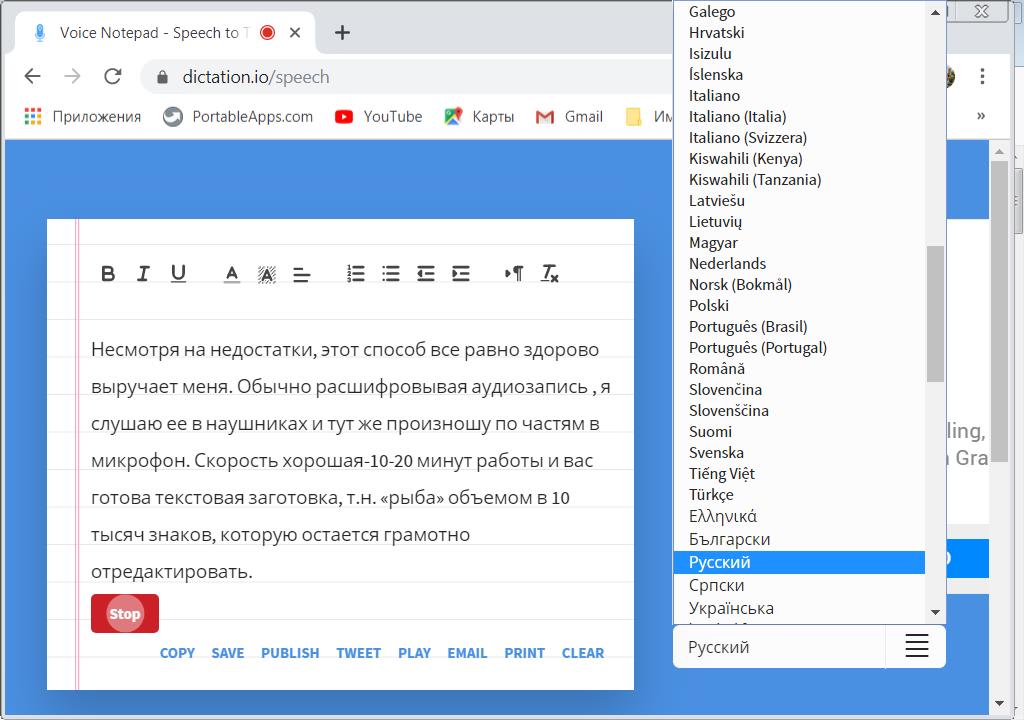The width and height of the screenshot is (1024, 720).
Task: Click CLEAR to erase the note
Action: click(583, 652)
